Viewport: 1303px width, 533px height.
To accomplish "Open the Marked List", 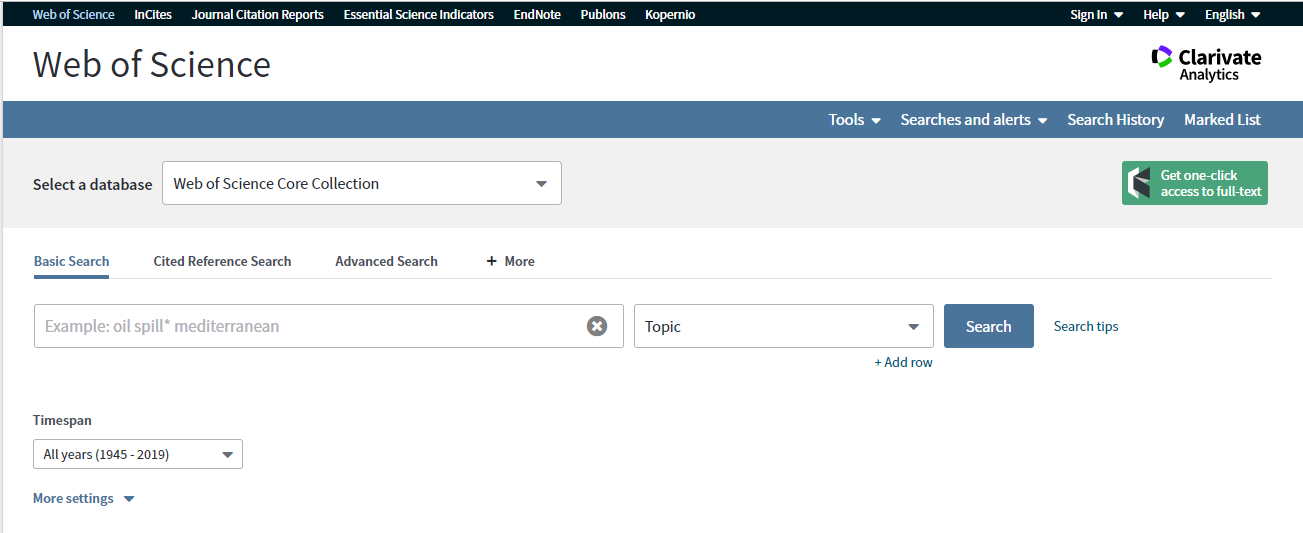I will pyautogui.click(x=1222, y=120).
